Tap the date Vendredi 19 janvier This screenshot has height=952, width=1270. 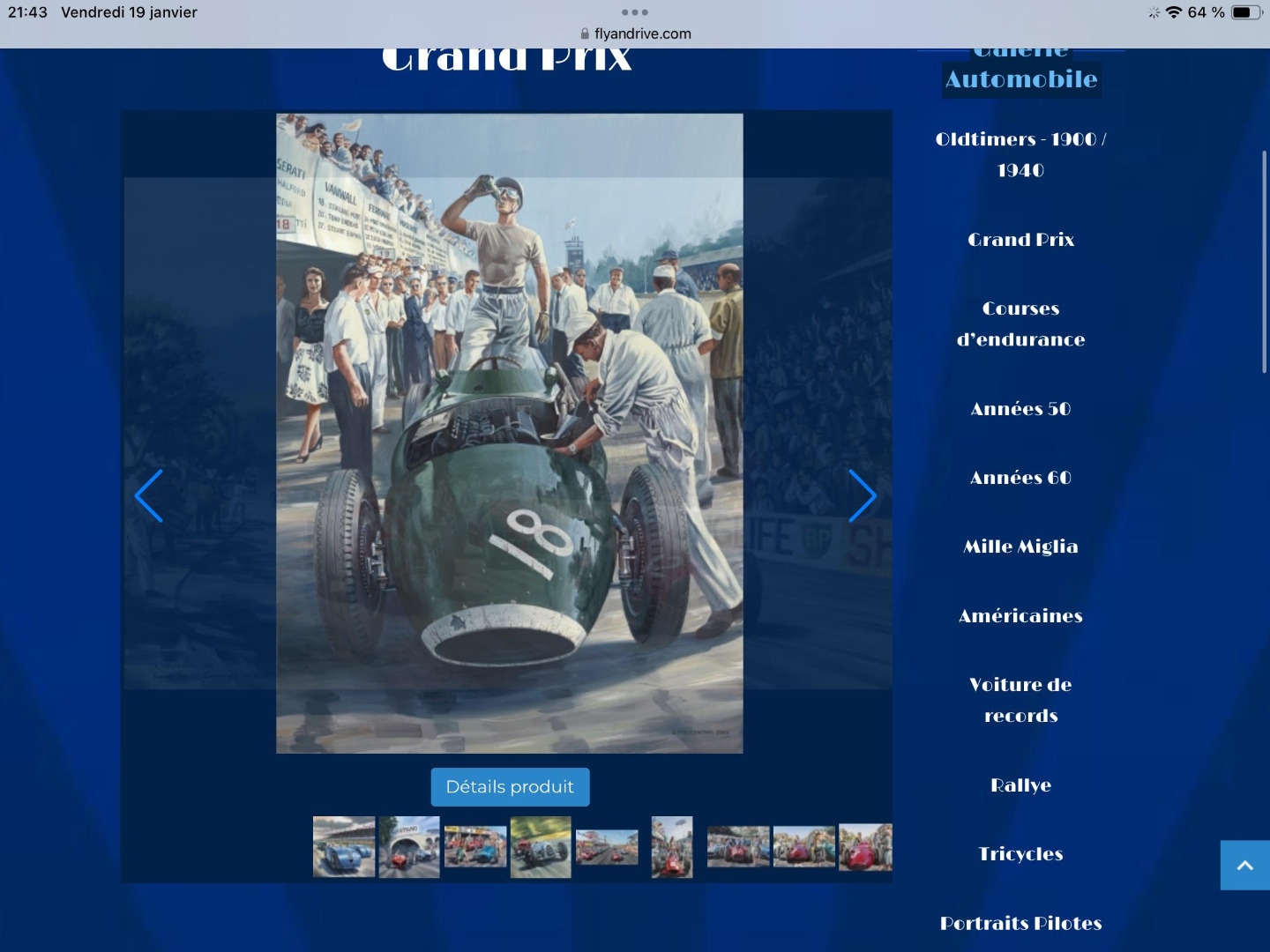point(129,12)
